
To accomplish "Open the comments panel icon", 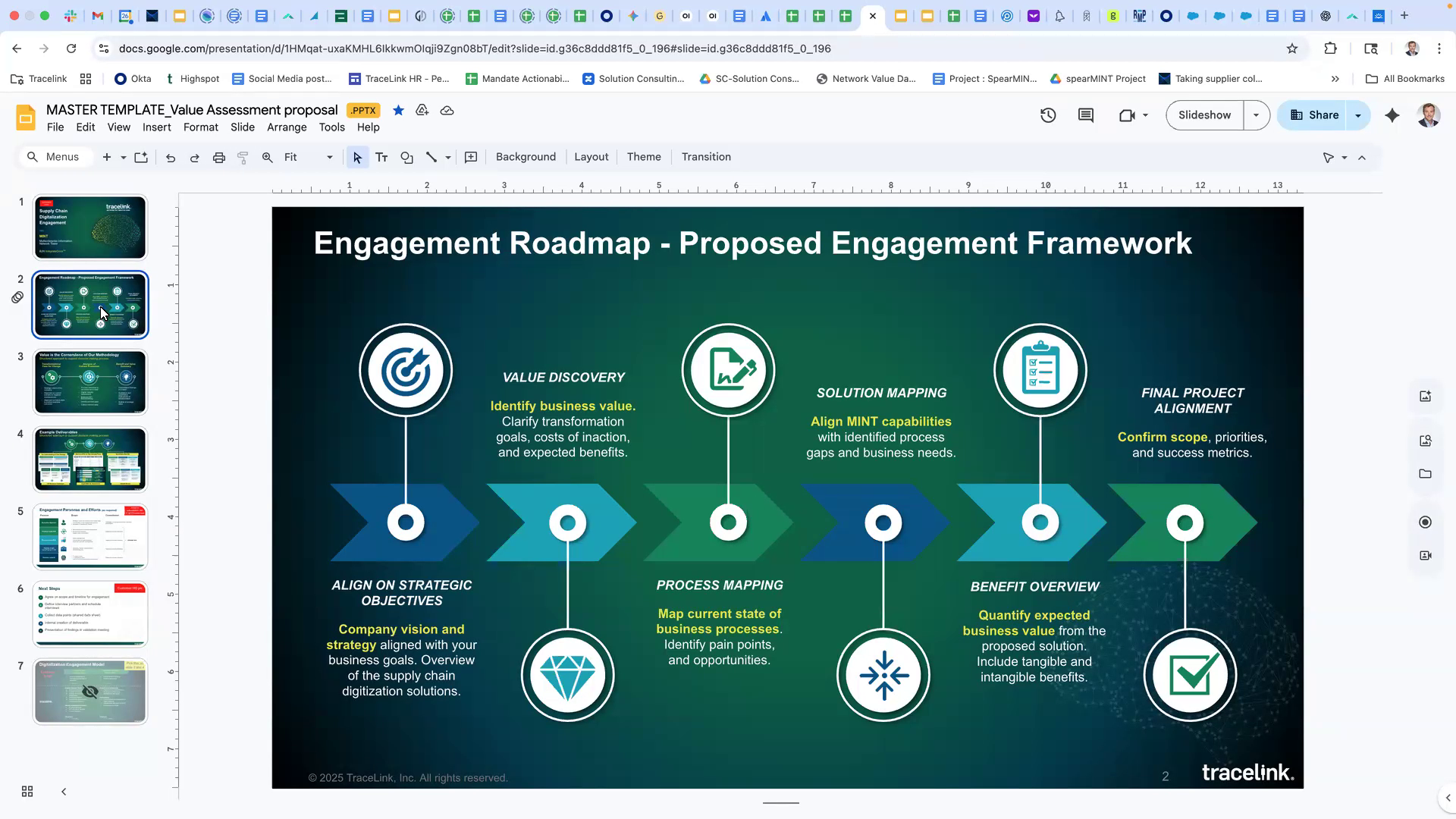I will 1086,115.
